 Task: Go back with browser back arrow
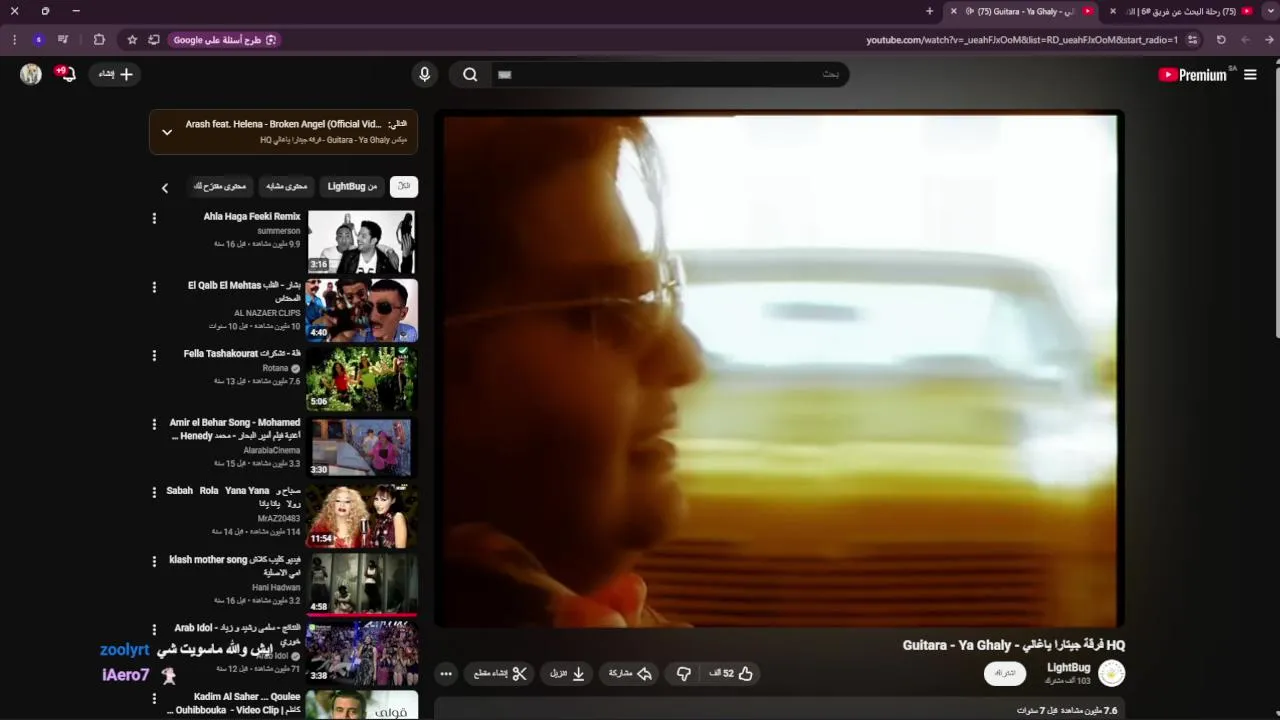click(1270, 40)
